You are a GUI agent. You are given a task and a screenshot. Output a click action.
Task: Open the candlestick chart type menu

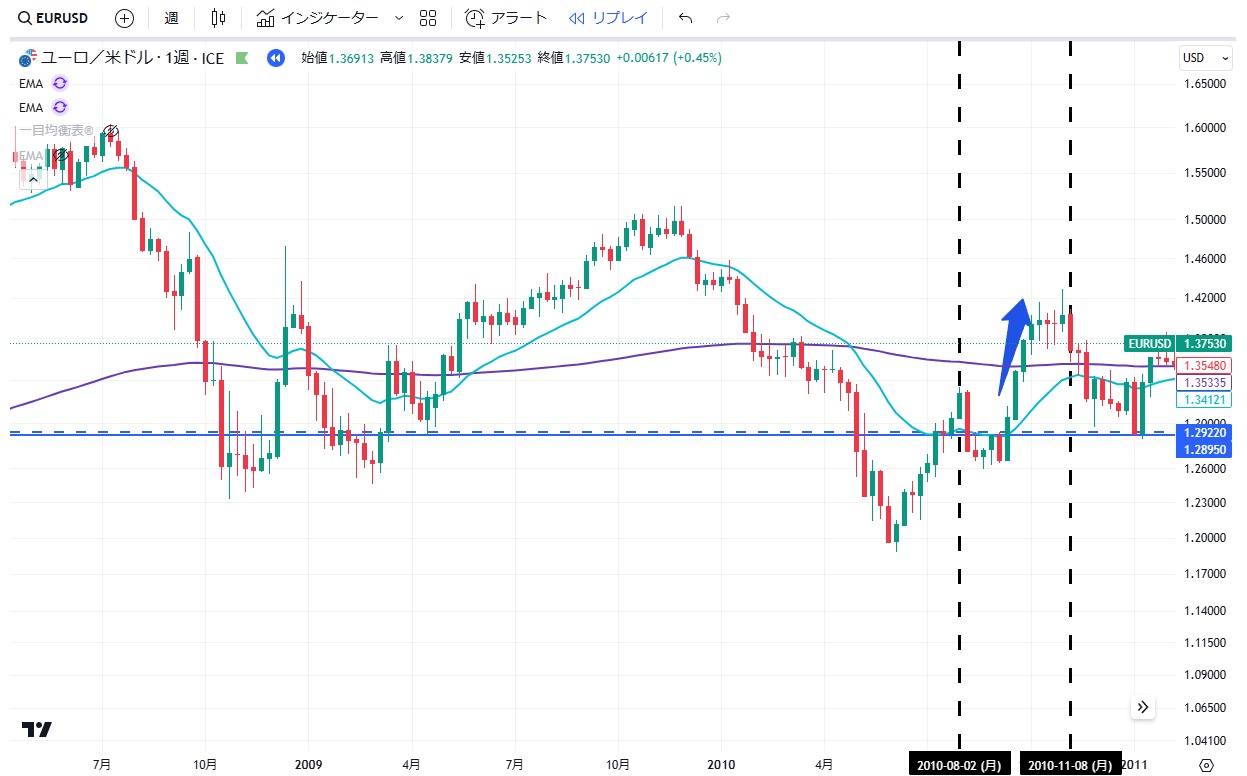[219, 18]
